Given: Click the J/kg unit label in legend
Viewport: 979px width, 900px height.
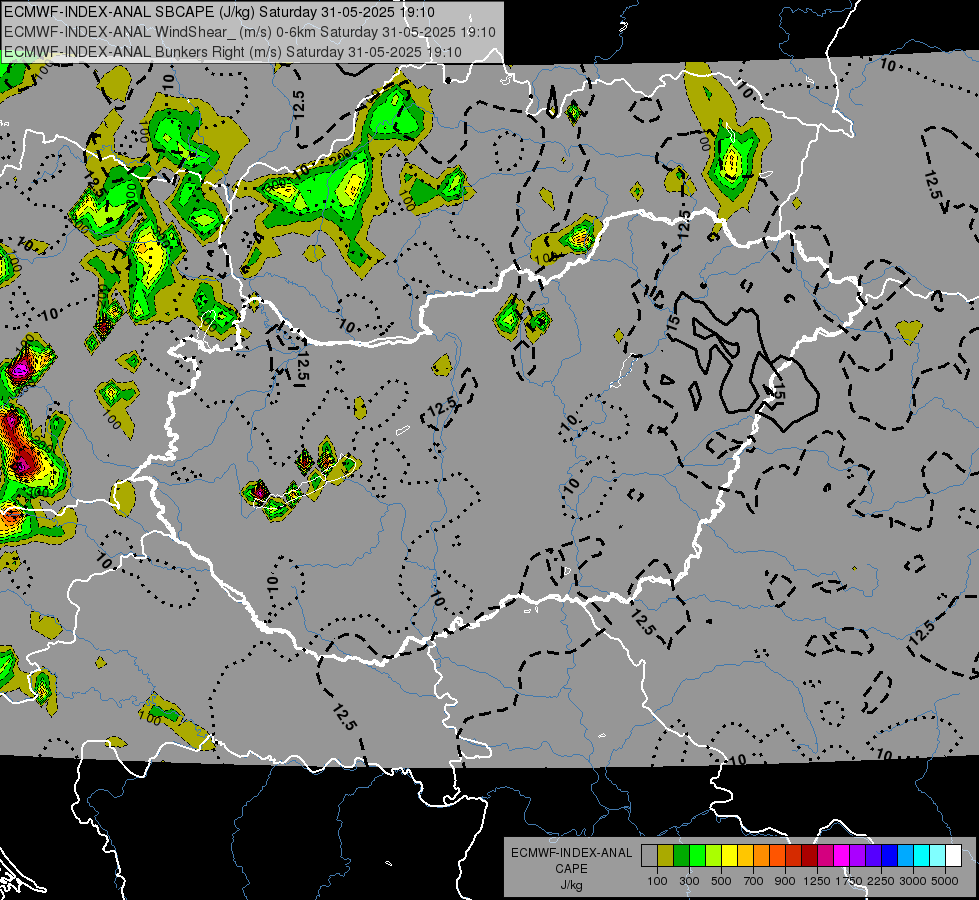Looking at the screenshot, I should point(571,885).
